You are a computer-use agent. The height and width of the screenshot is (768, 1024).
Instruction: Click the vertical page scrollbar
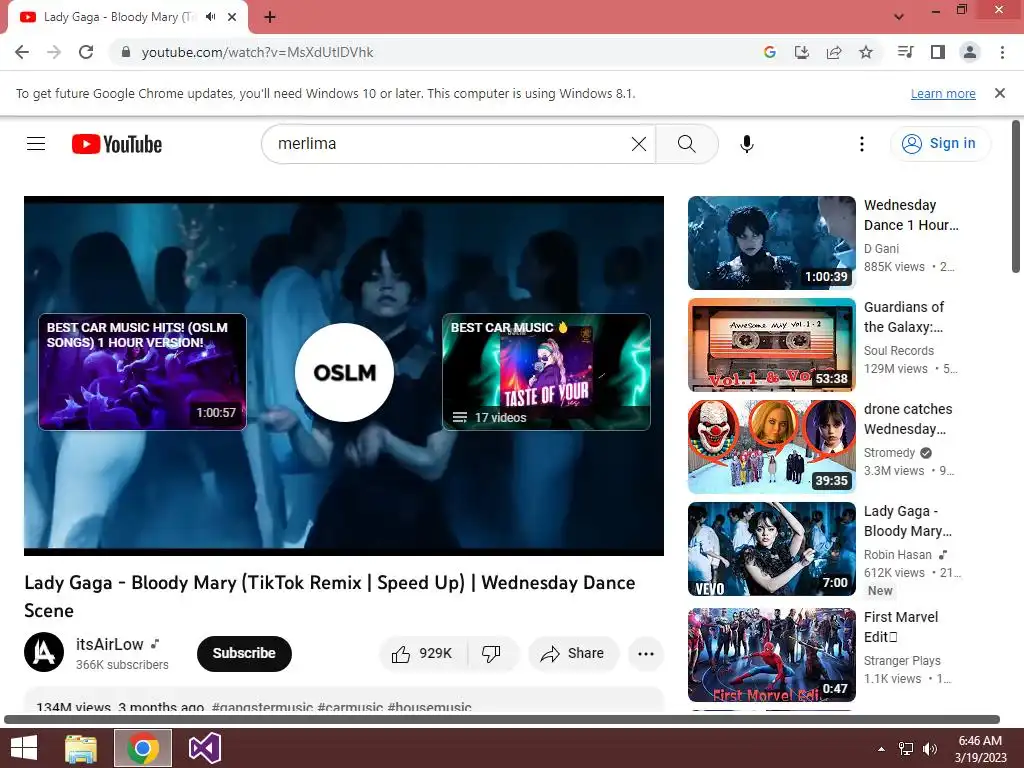point(1016,196)
